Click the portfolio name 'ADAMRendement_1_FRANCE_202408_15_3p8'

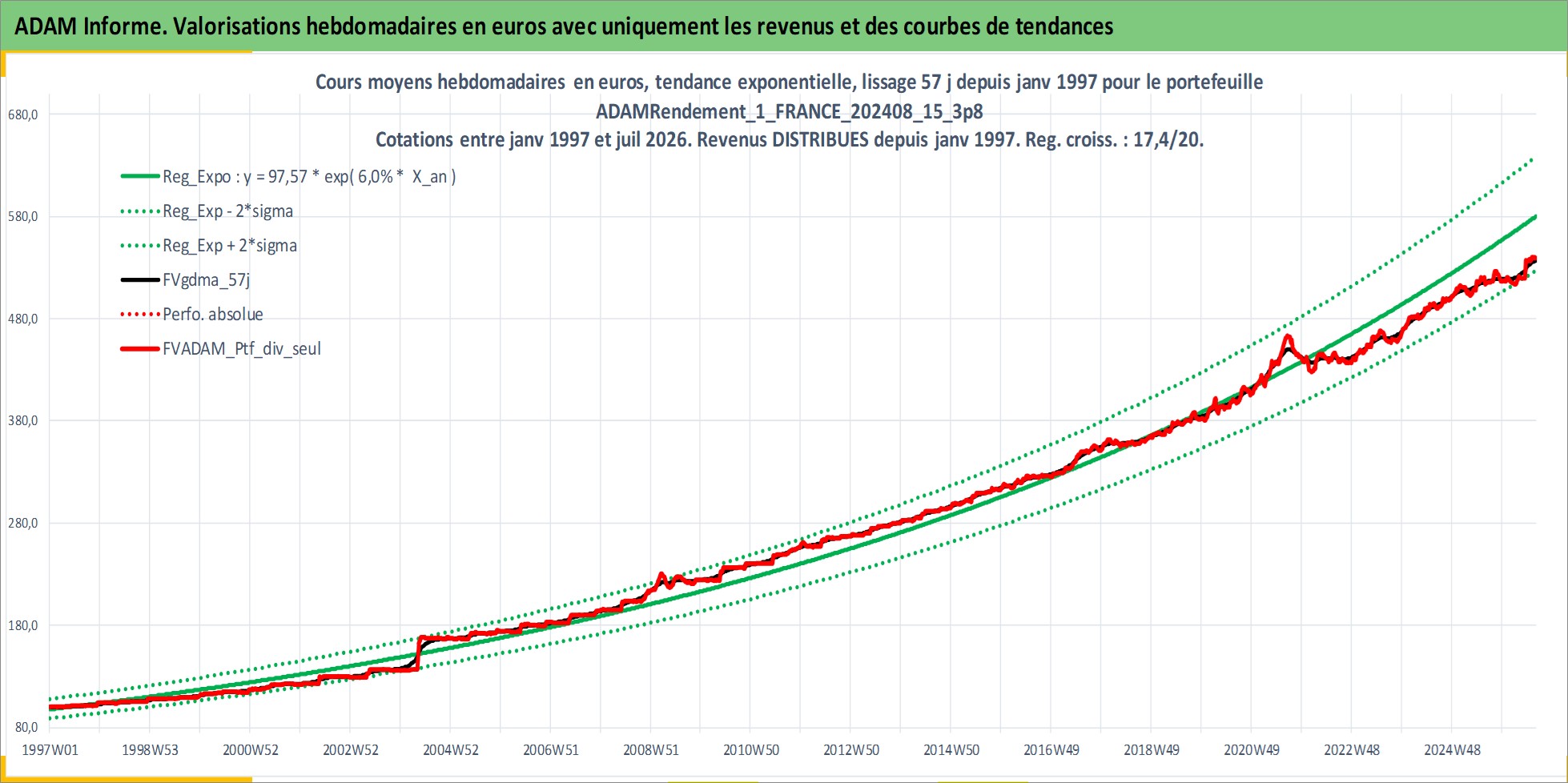click(789, 111)
